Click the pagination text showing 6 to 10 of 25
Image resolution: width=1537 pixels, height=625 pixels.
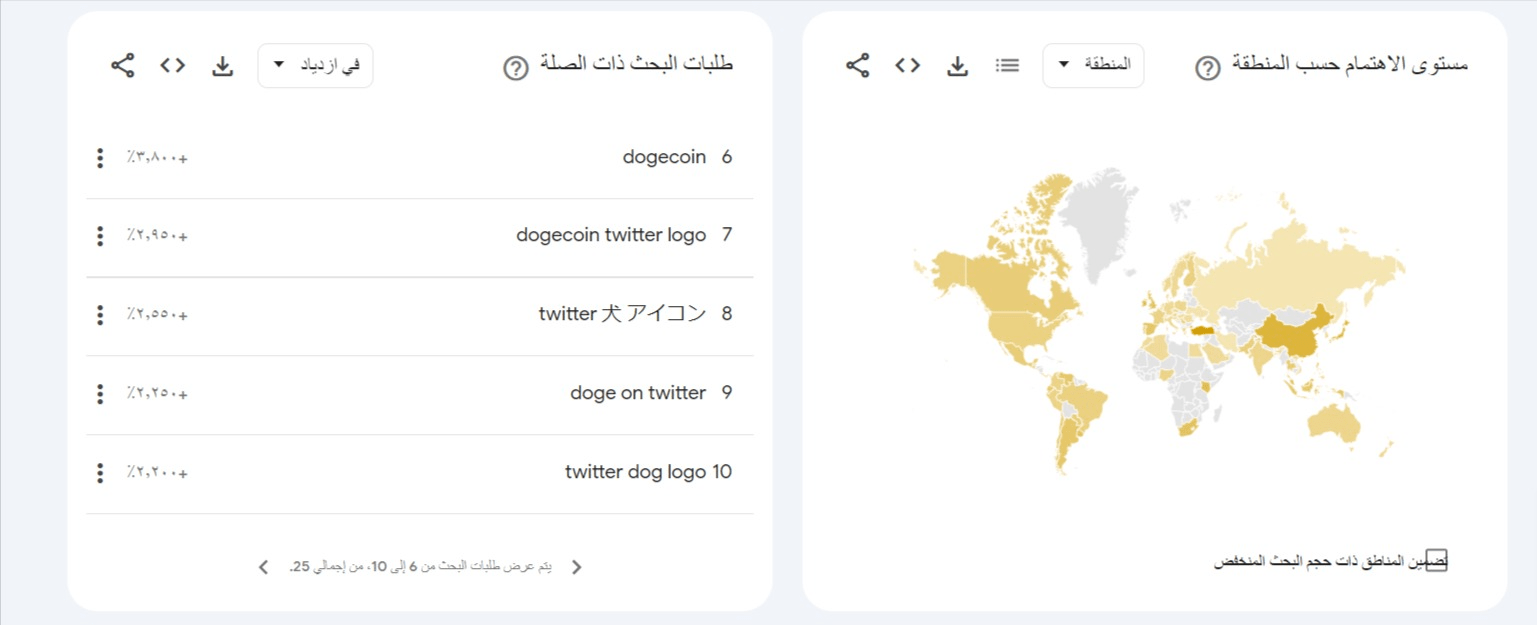(x=420, y=567)
